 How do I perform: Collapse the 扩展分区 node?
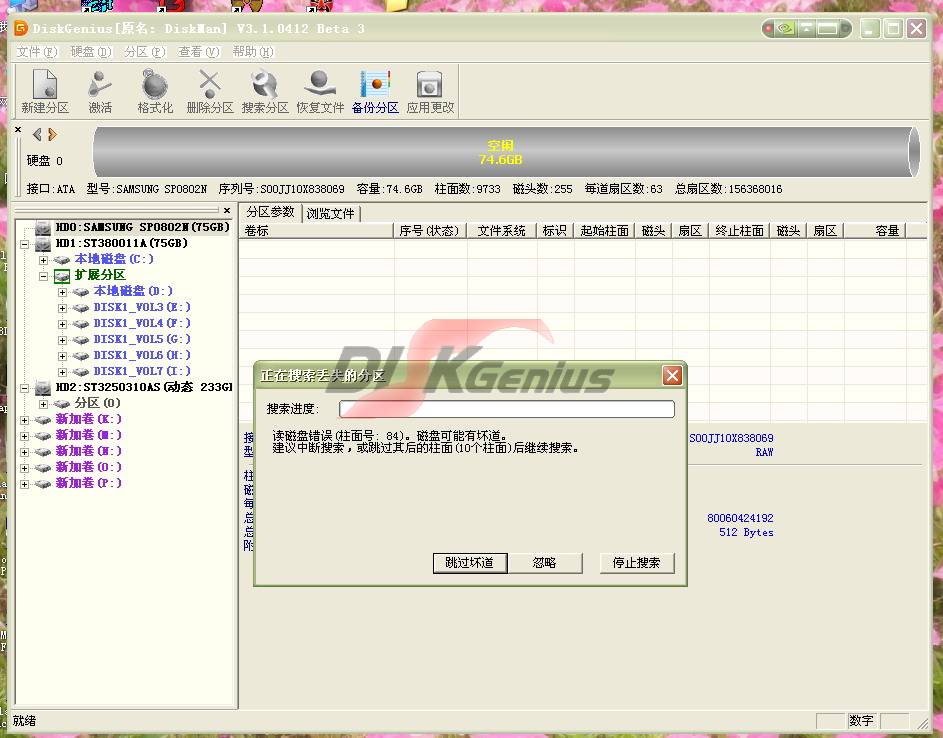coord(43,276)
